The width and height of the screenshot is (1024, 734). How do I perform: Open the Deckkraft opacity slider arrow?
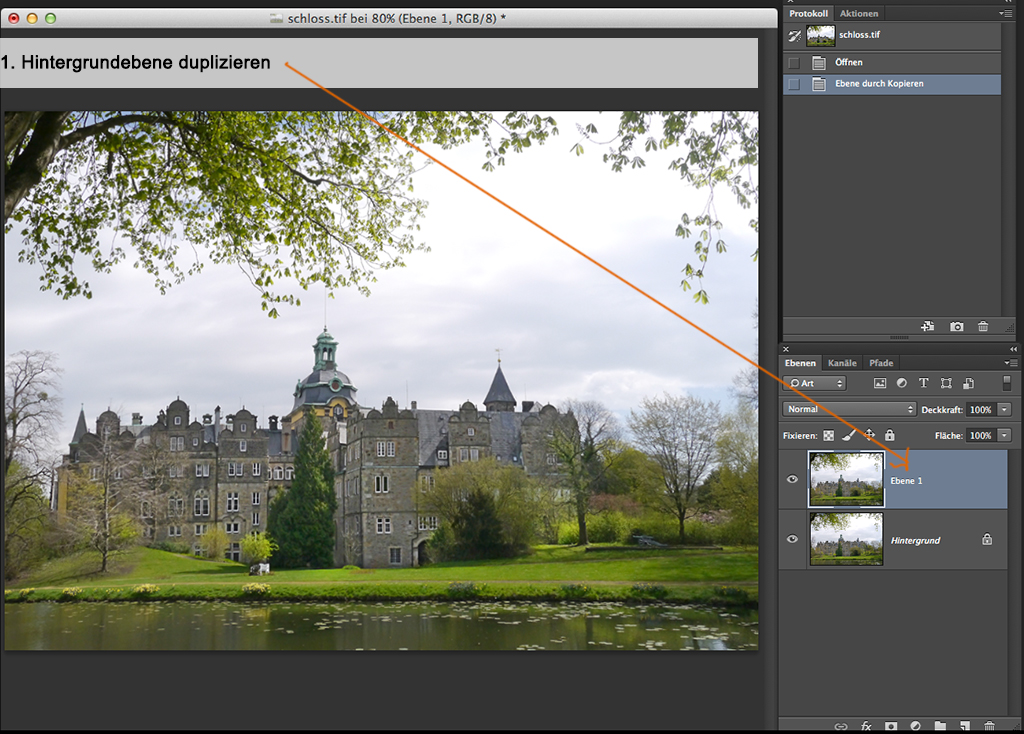click(x=1004, y=409)
